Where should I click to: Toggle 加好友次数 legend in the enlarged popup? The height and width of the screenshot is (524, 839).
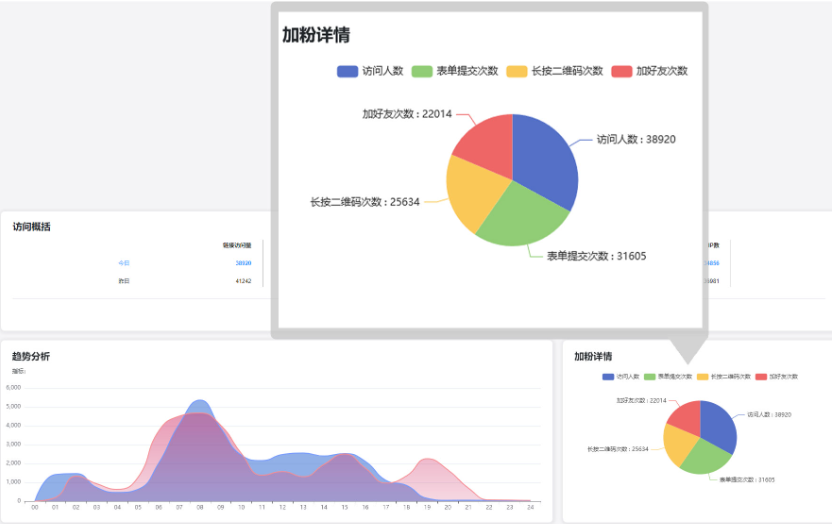tap(649, 71)
